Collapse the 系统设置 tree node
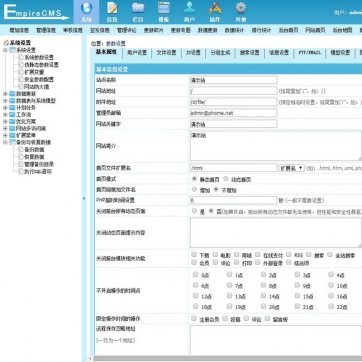 [x=5, y=50]
